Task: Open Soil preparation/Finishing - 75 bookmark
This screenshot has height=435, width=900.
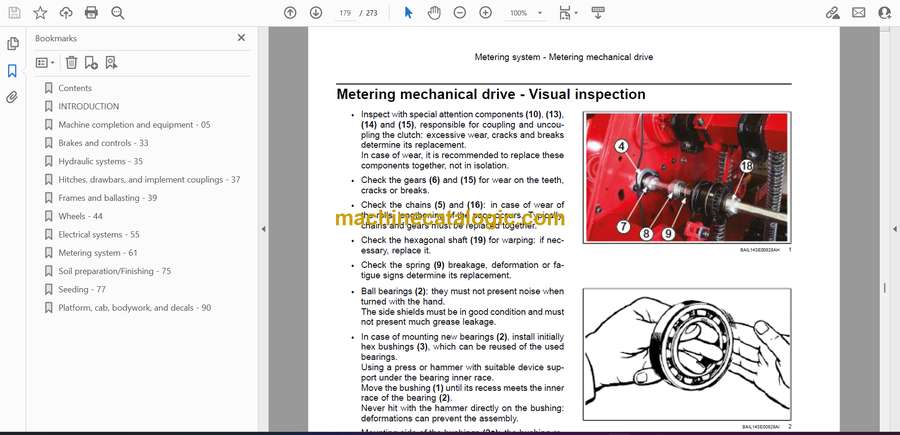Action: (x=114, y=271)
